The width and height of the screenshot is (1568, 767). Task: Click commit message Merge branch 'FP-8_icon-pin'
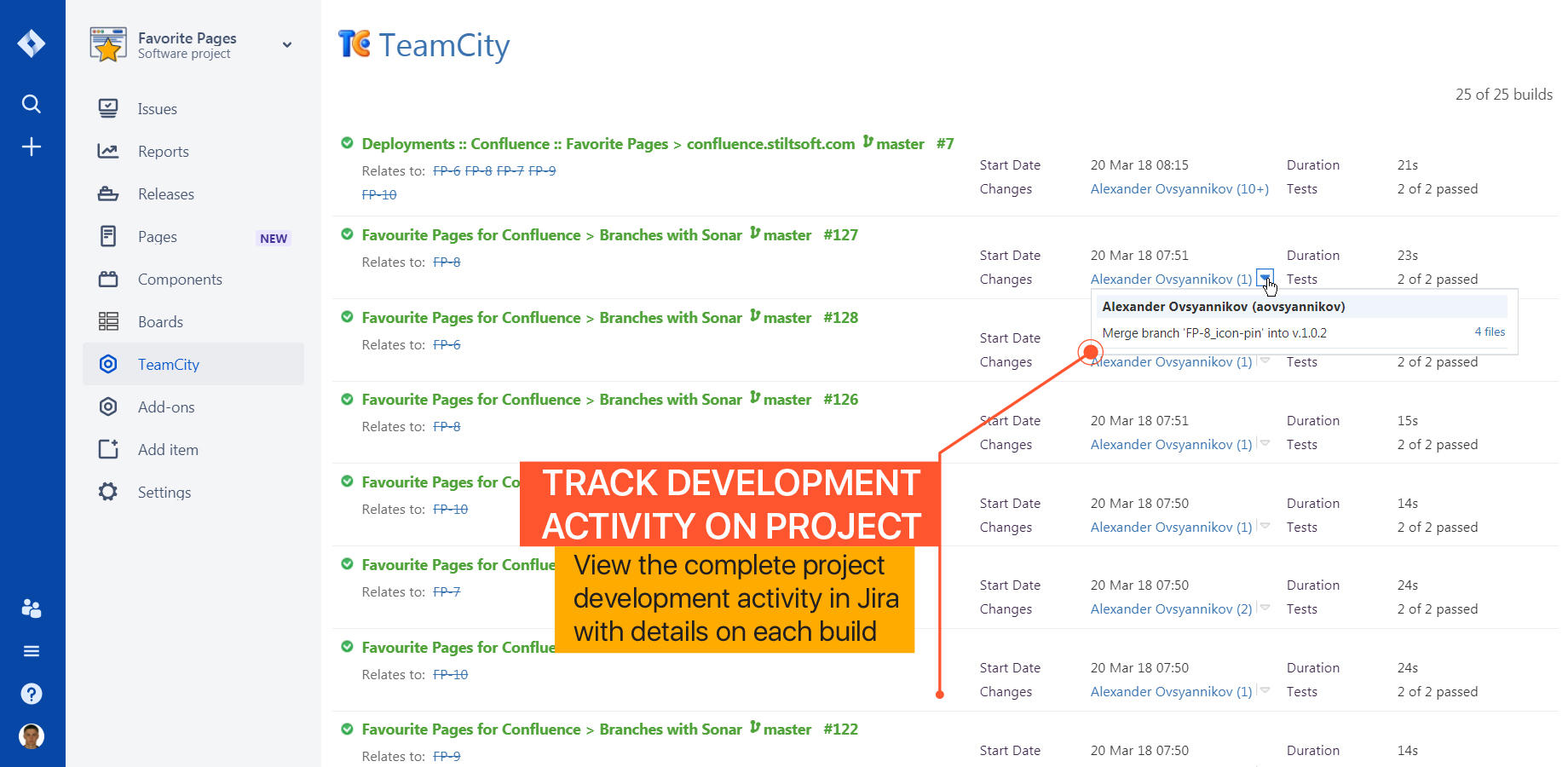coord(1214,333)
